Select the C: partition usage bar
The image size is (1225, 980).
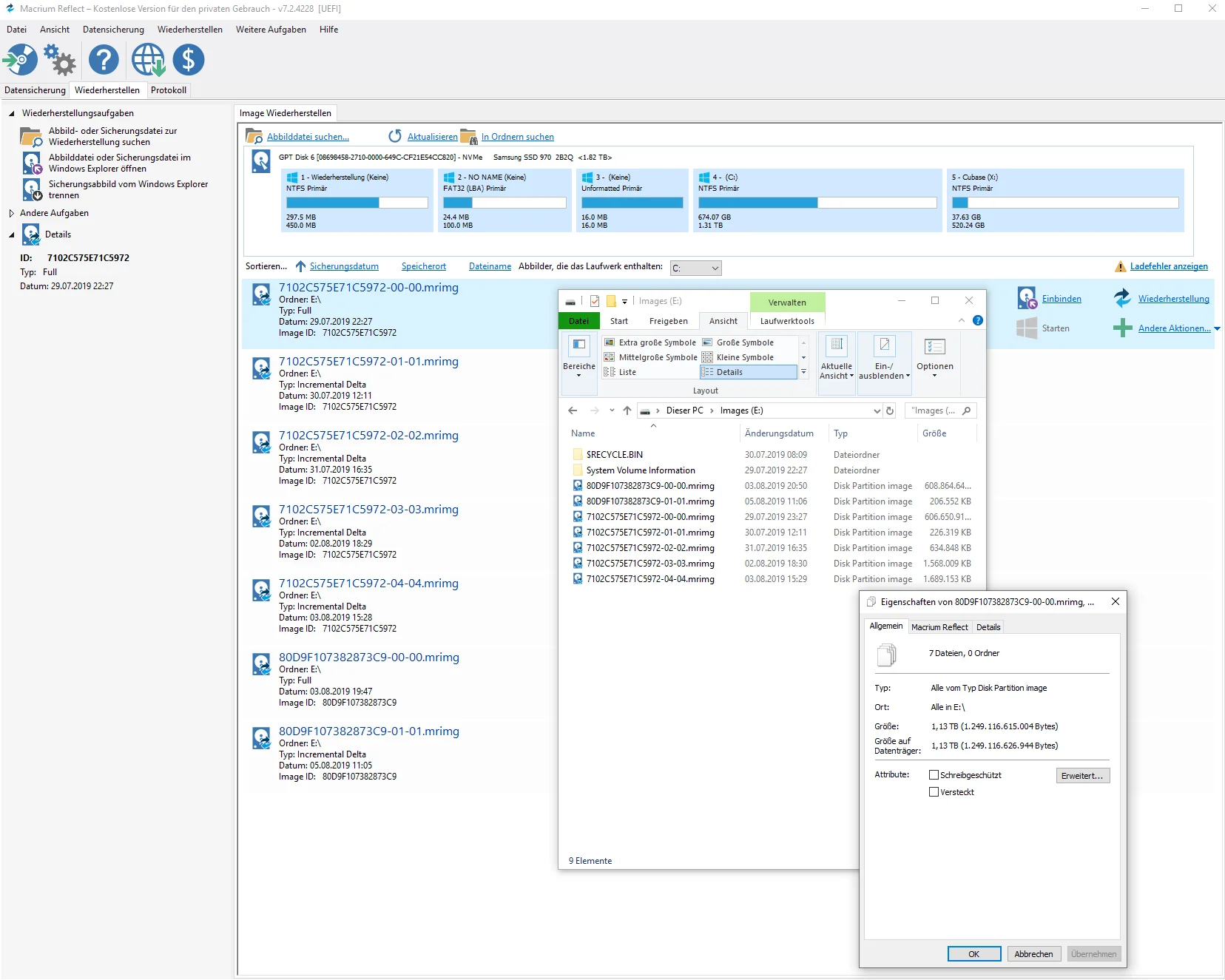tap(817, 203)
